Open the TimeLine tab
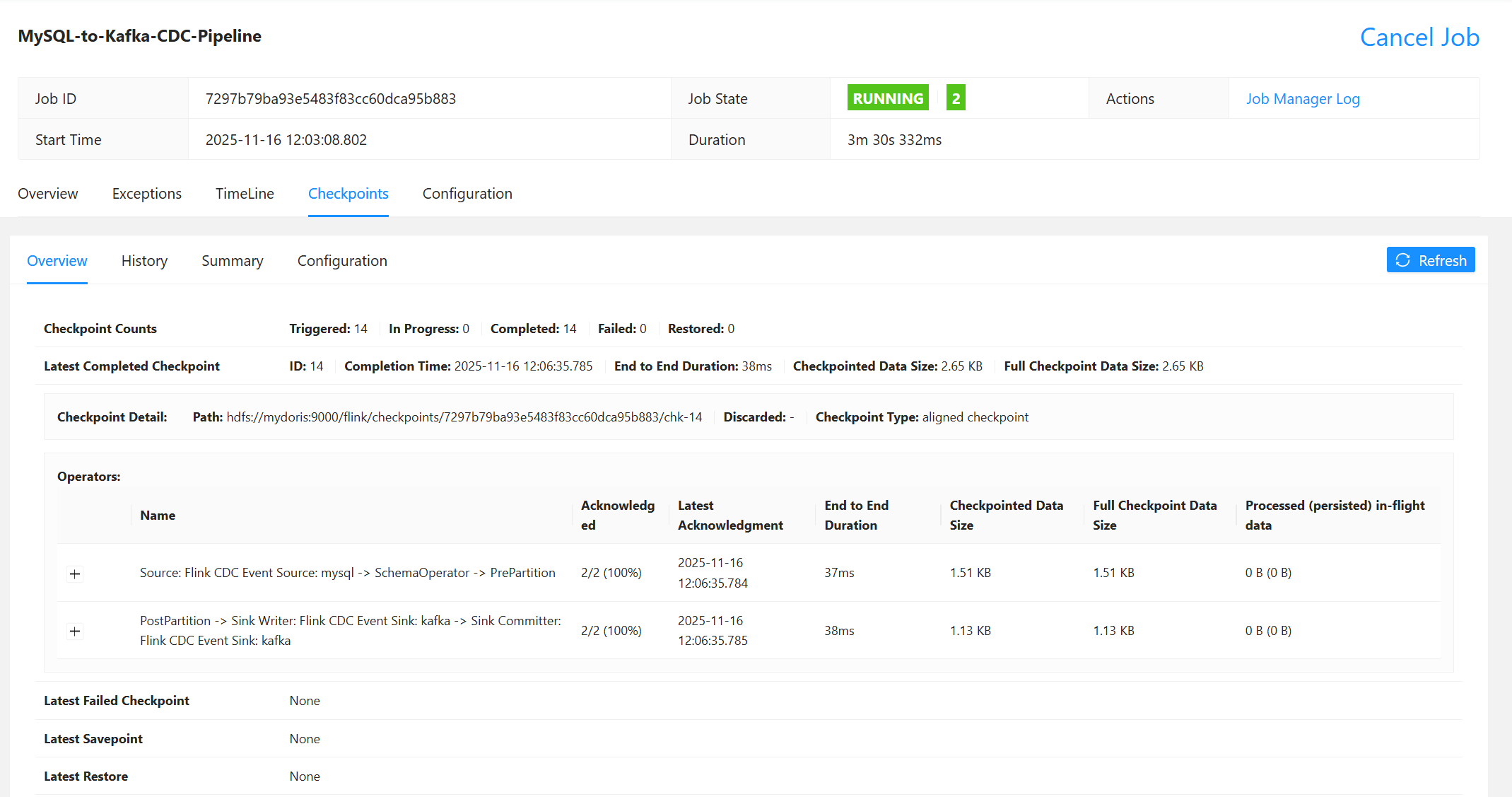The image size is (1512, 797). pos(245,194)
